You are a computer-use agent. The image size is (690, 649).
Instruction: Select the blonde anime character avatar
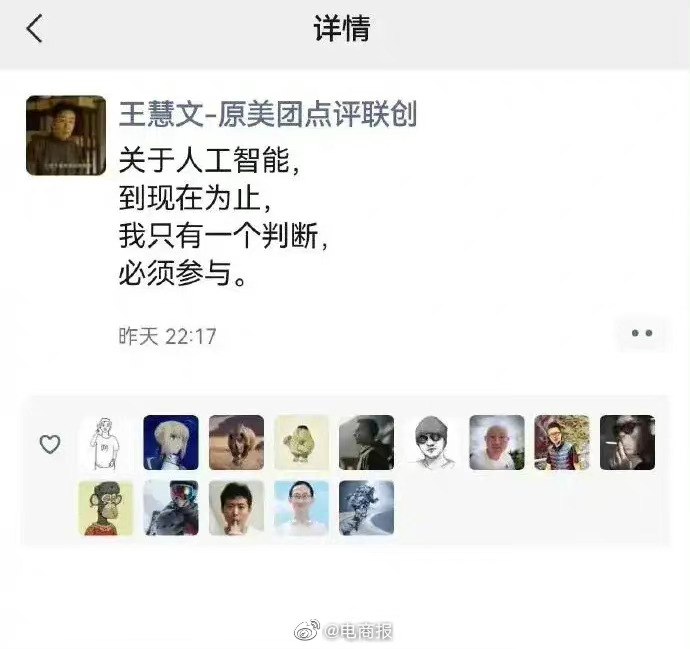coord(171,443)
